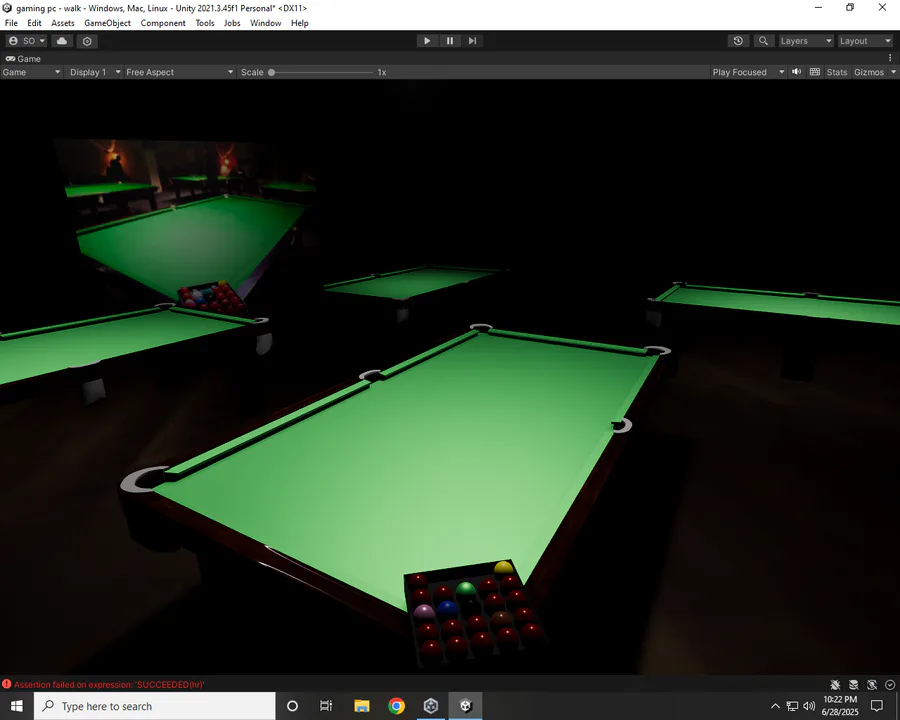Click the yellow ball in the rack
The image size is (900, 720).
(x=503, y=568)
